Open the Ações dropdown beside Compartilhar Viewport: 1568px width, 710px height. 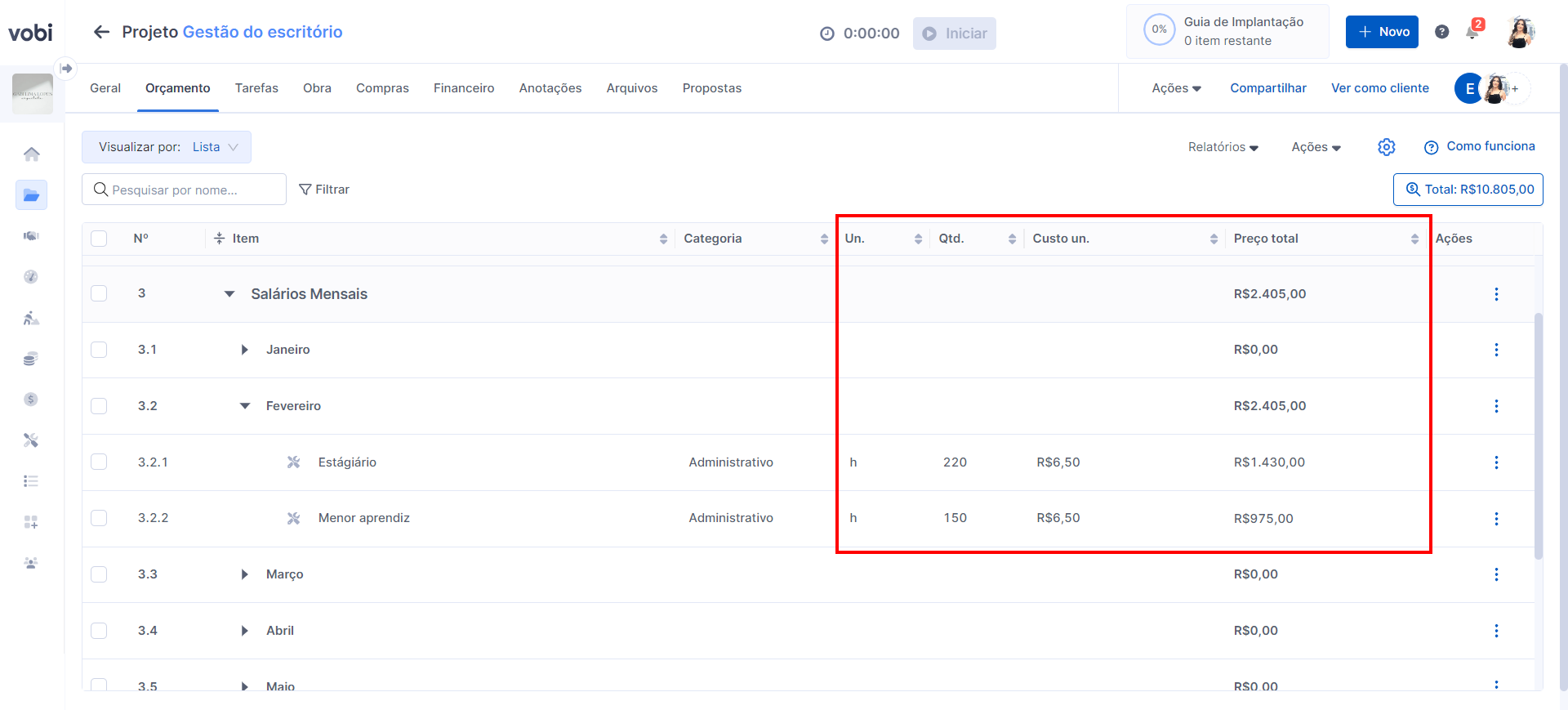[x=1177, y=88]
